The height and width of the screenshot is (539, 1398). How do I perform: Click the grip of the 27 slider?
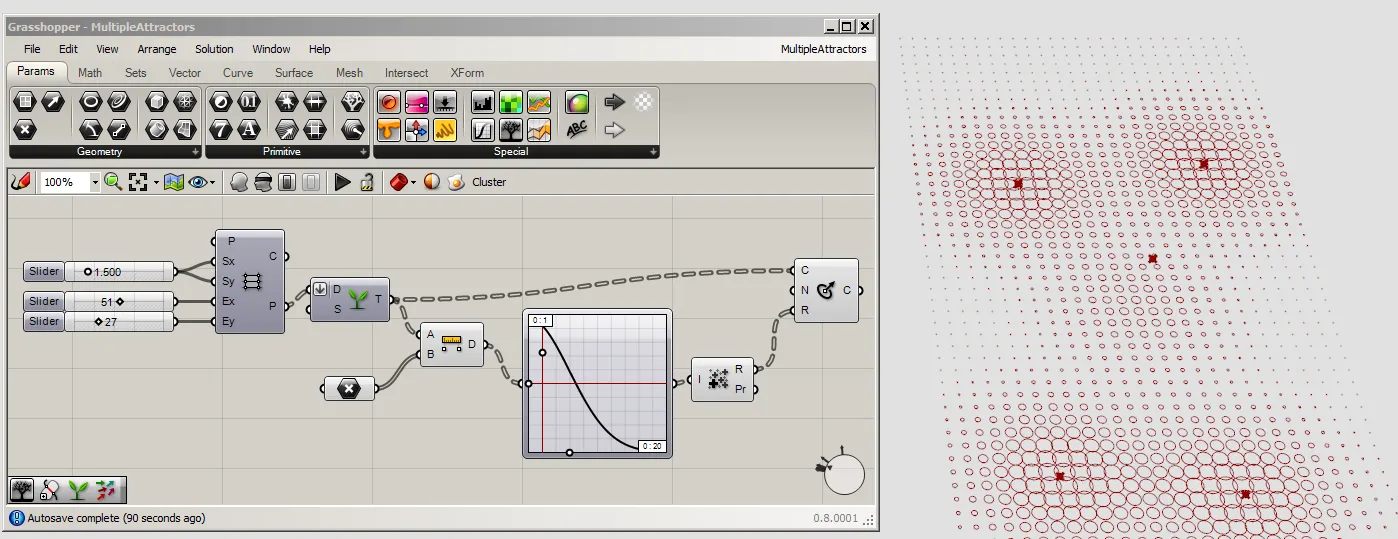(98, 321)
